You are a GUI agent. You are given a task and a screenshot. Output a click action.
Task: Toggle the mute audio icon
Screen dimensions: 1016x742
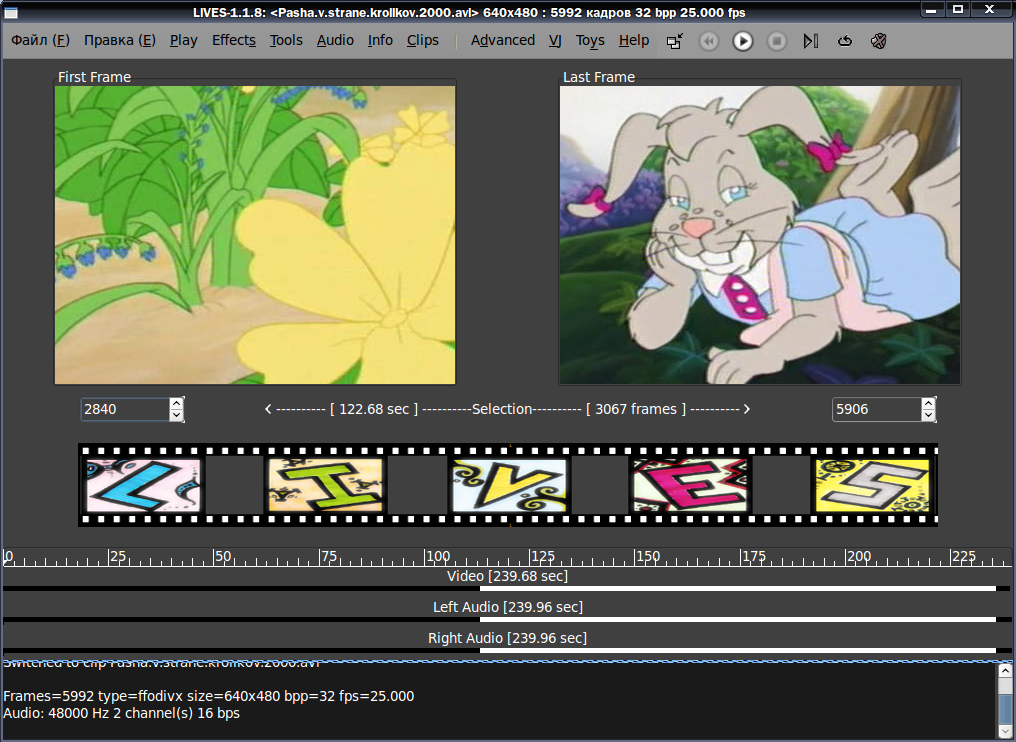coord(879,41)
